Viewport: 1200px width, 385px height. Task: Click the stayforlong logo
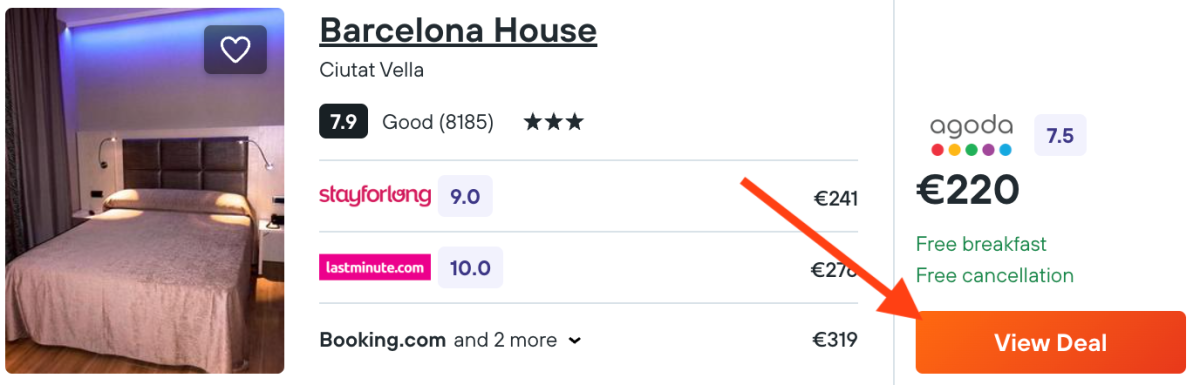[x=375, y=195]
